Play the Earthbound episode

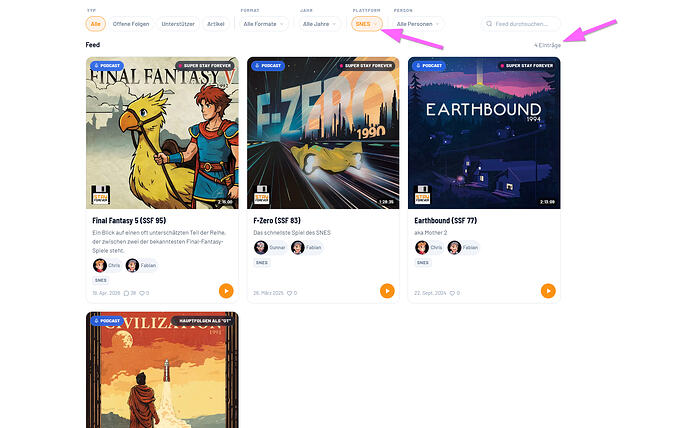pyautogui.click(x=548, y=291)
